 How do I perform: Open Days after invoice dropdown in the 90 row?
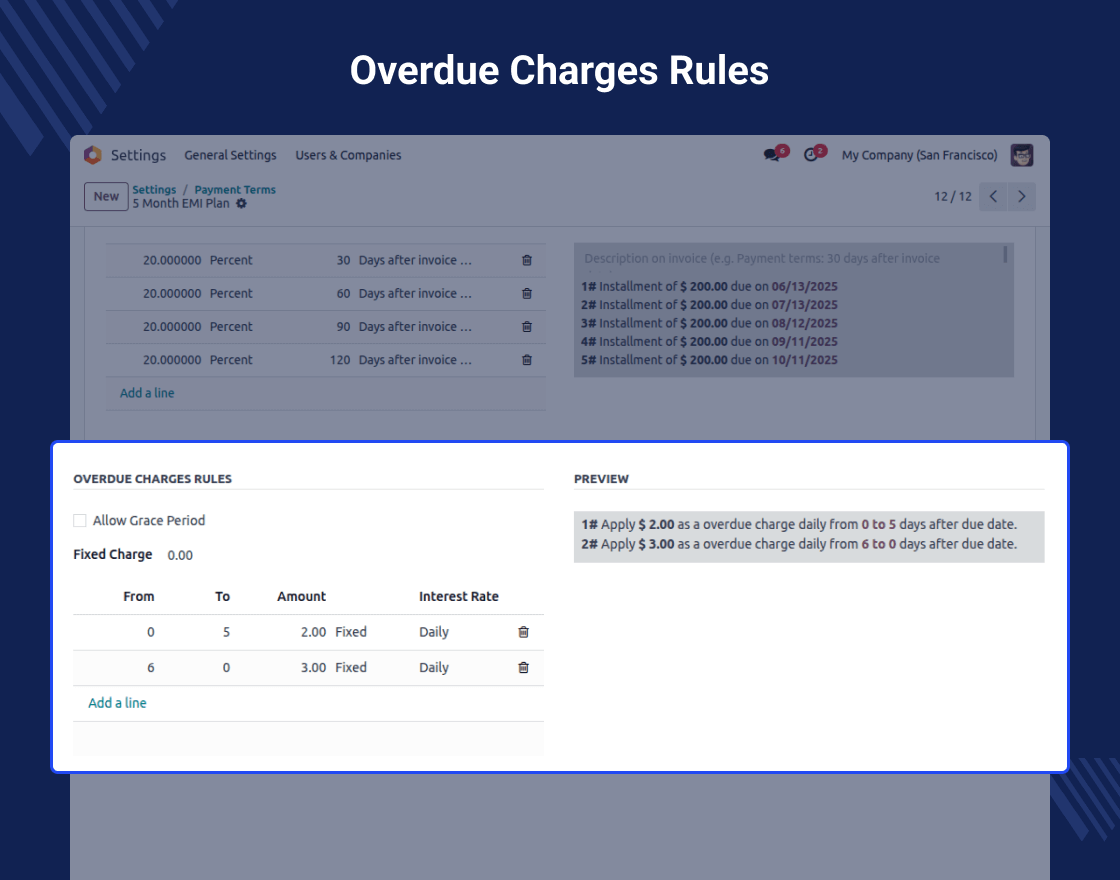415,326
